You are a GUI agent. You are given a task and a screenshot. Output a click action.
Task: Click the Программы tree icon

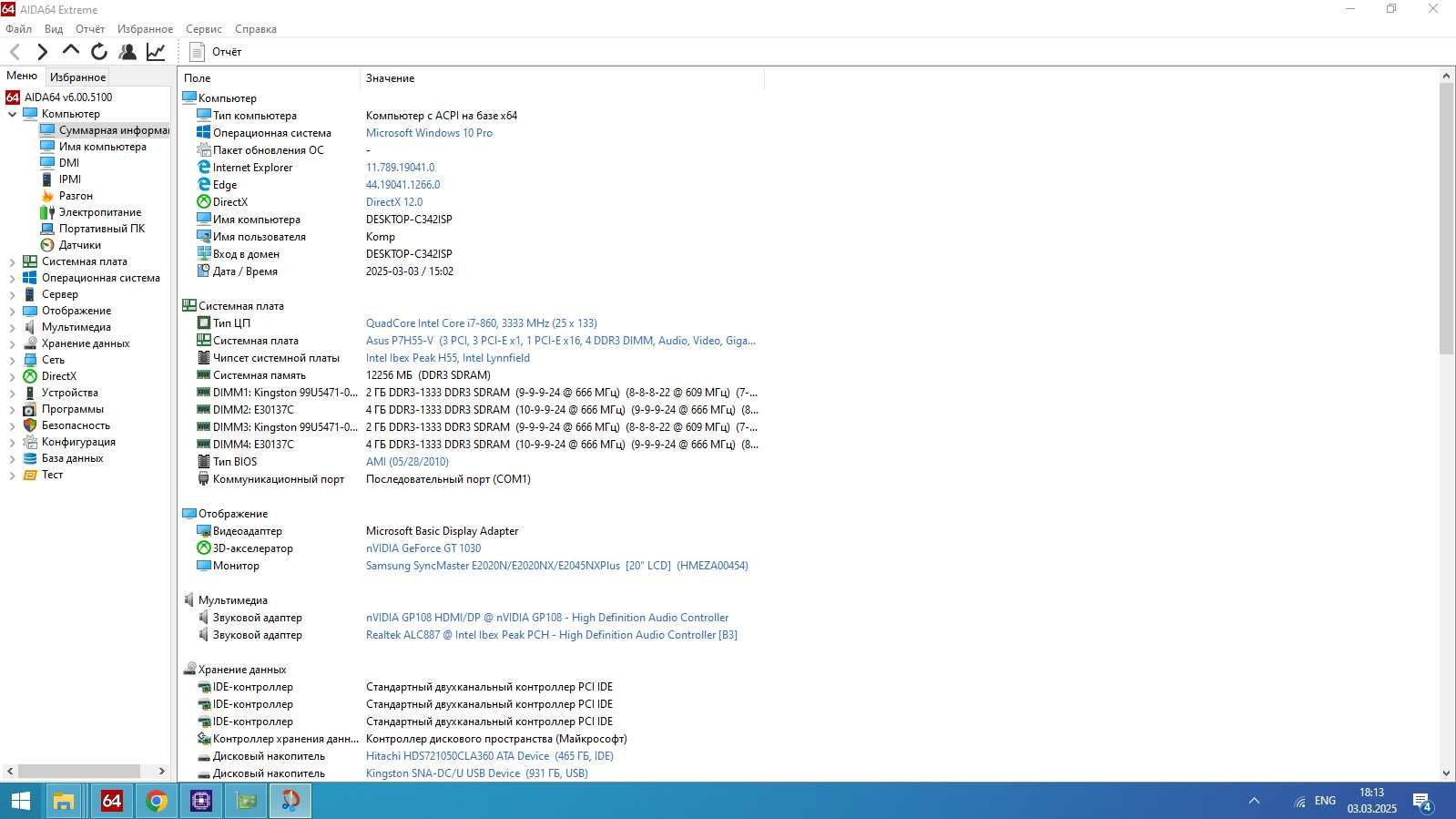(30, 409)
